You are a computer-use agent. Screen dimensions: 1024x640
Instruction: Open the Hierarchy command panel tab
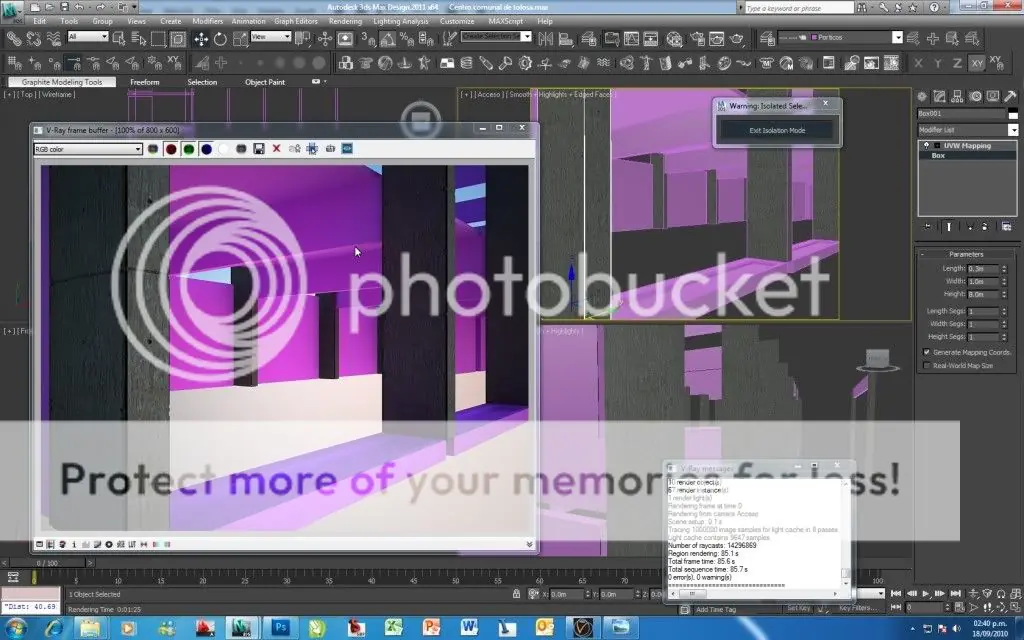tap(957, 96)
